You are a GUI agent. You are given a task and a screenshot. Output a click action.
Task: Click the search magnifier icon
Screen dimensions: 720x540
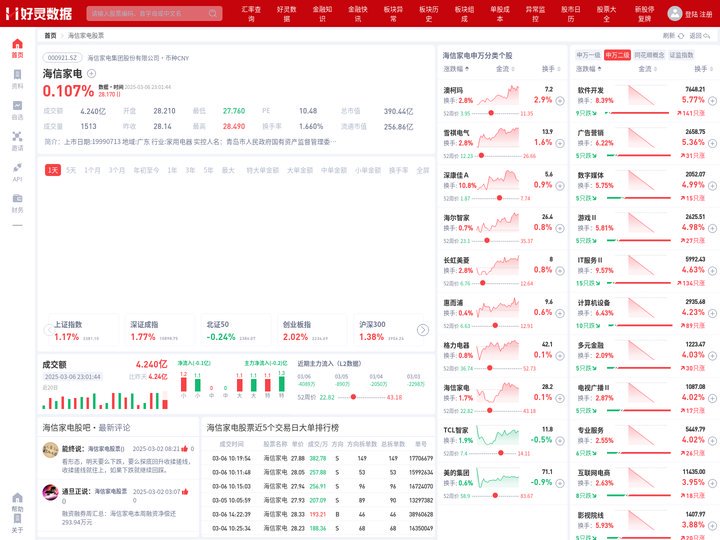coord(213,13)
